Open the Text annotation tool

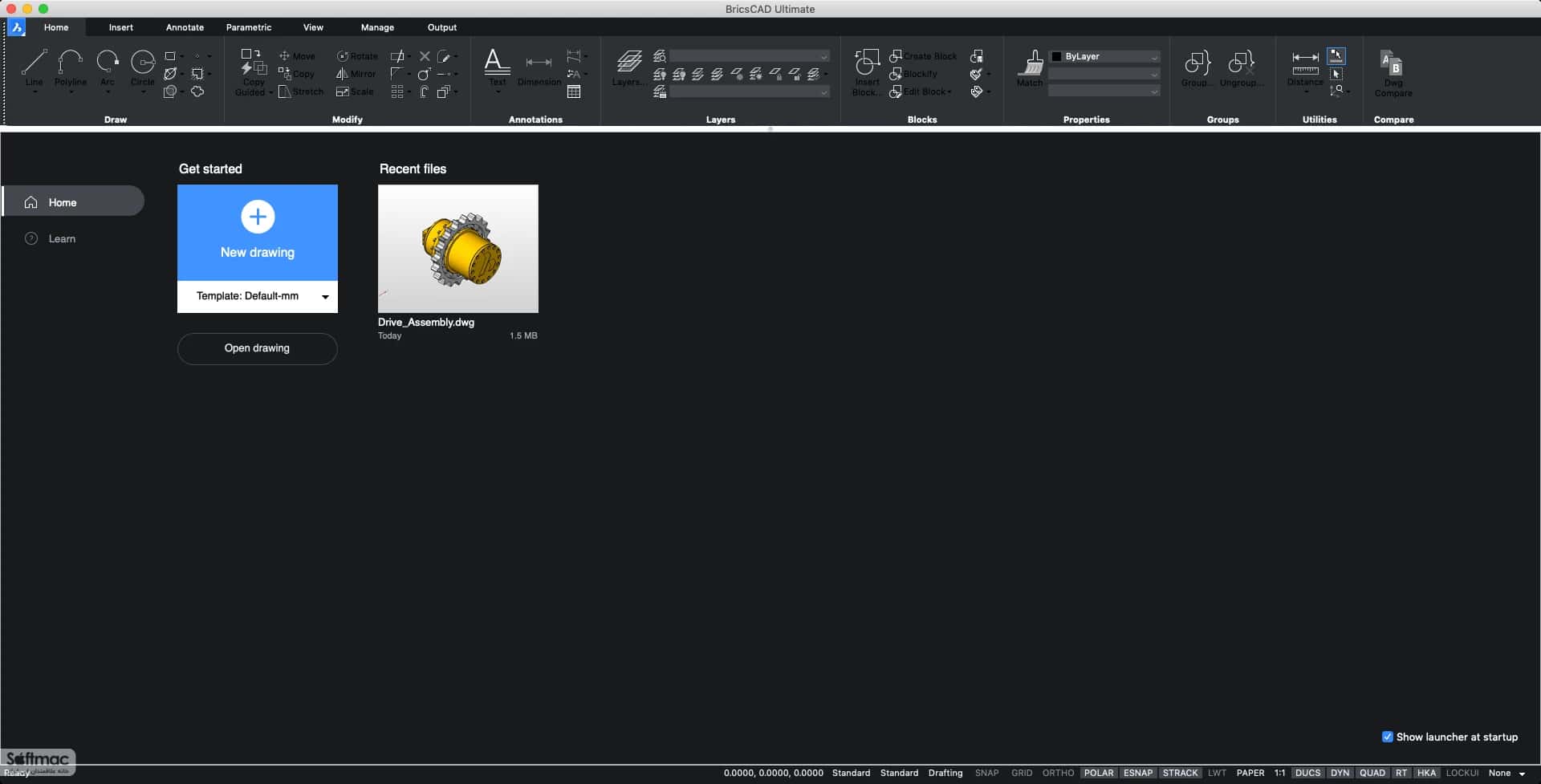click(x=498, y=67)
